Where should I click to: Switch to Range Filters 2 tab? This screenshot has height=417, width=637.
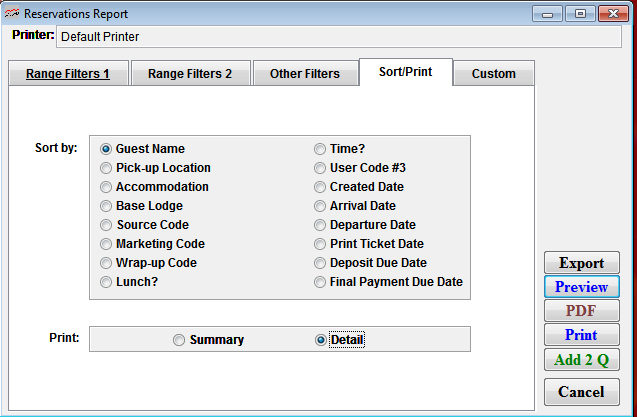[190, 74]
